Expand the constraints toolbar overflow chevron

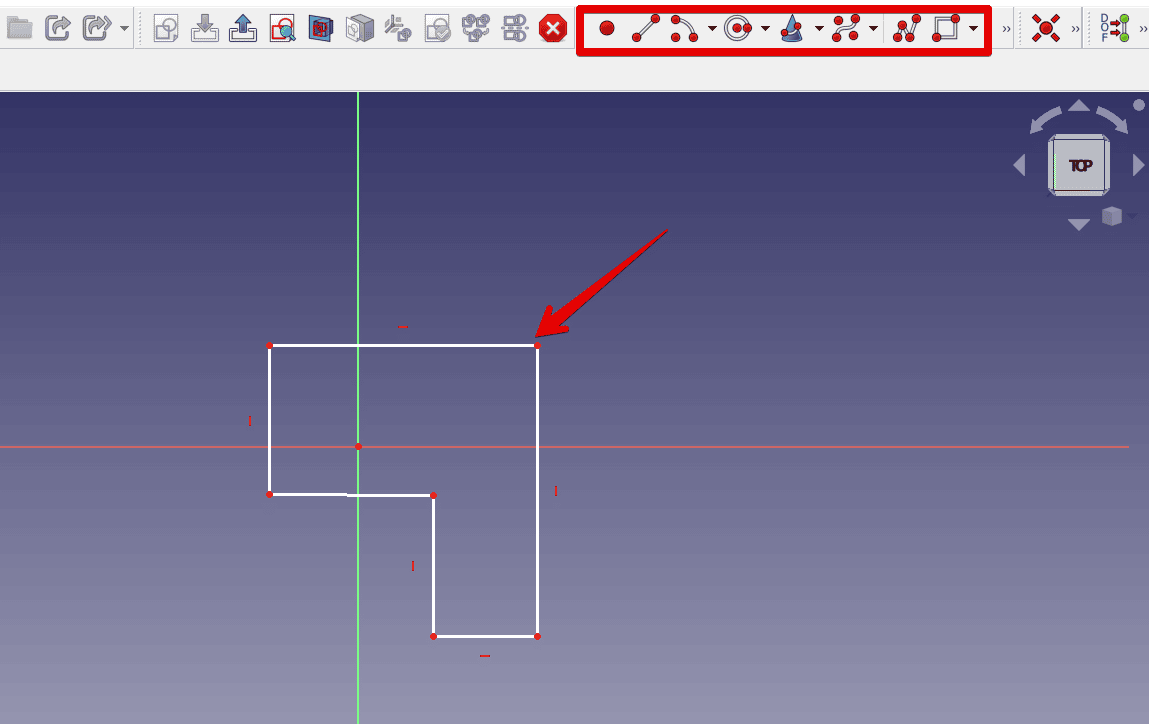click(x=1075, y=28)
